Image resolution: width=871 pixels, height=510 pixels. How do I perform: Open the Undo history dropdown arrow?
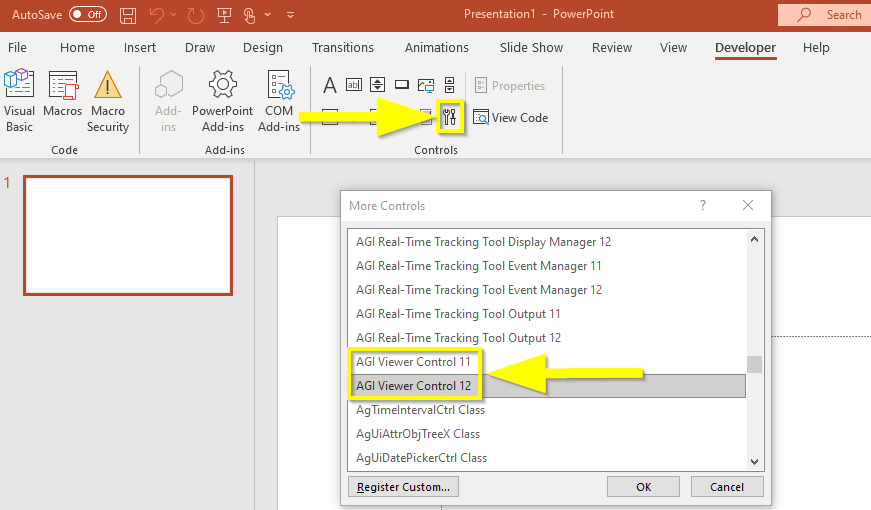(x=173, y=15)
